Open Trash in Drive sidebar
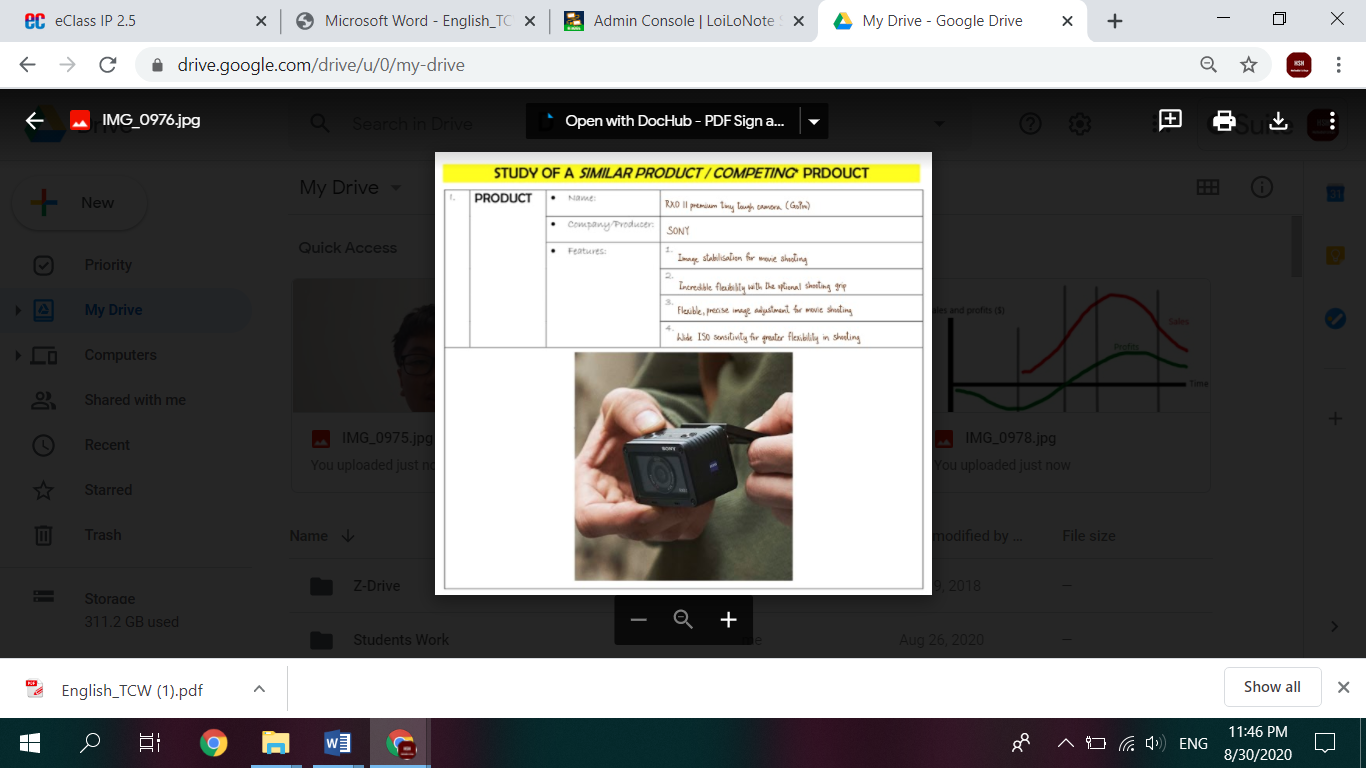The image size is (1366, 768). point(103,535)
